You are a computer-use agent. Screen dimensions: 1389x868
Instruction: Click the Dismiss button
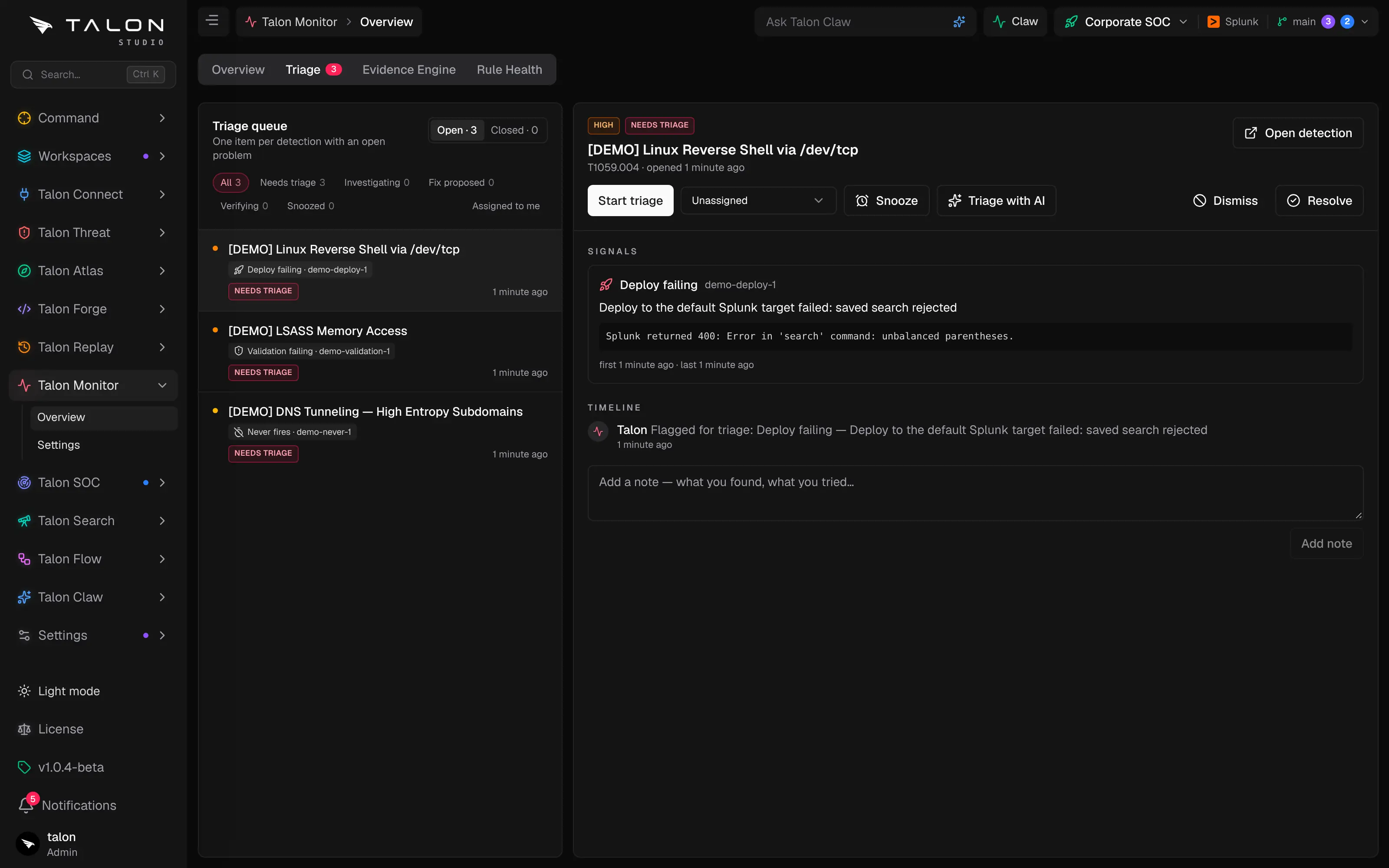(1225, 201)
